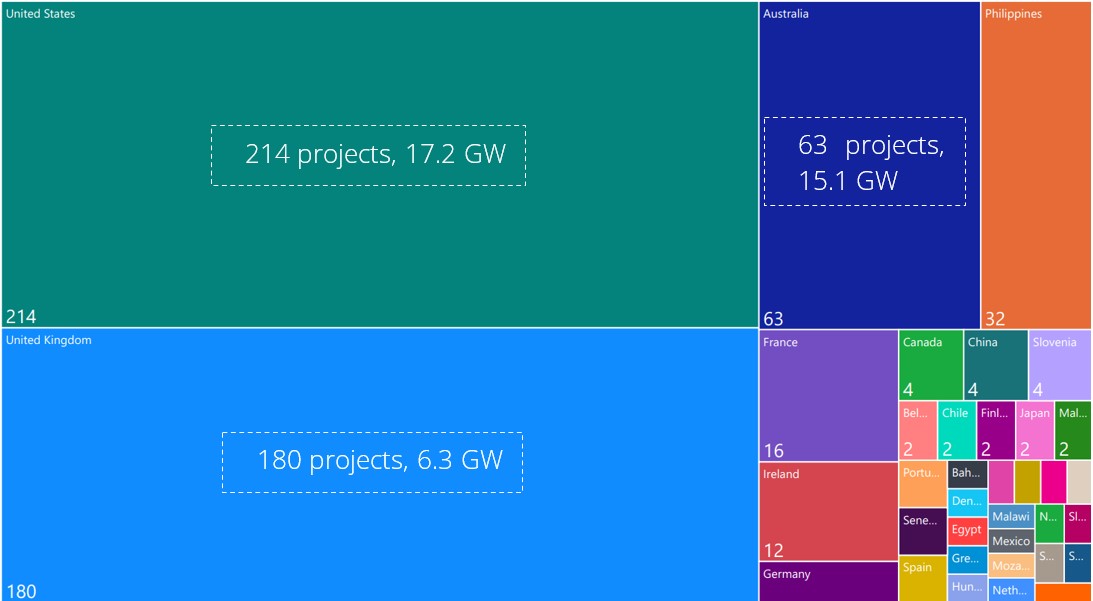Select the dark Senegal tile

921,528
